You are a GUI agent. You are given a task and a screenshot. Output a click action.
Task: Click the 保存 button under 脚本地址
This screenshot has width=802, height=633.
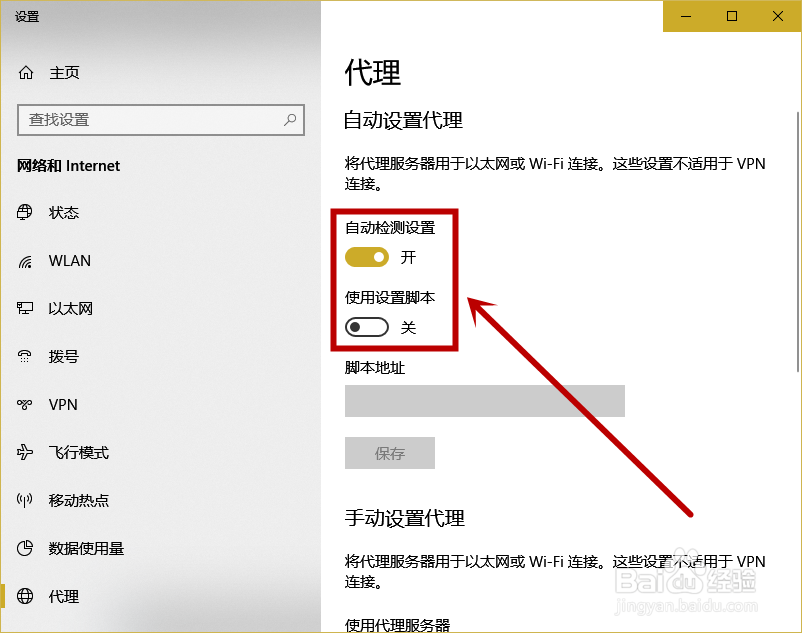390,453
